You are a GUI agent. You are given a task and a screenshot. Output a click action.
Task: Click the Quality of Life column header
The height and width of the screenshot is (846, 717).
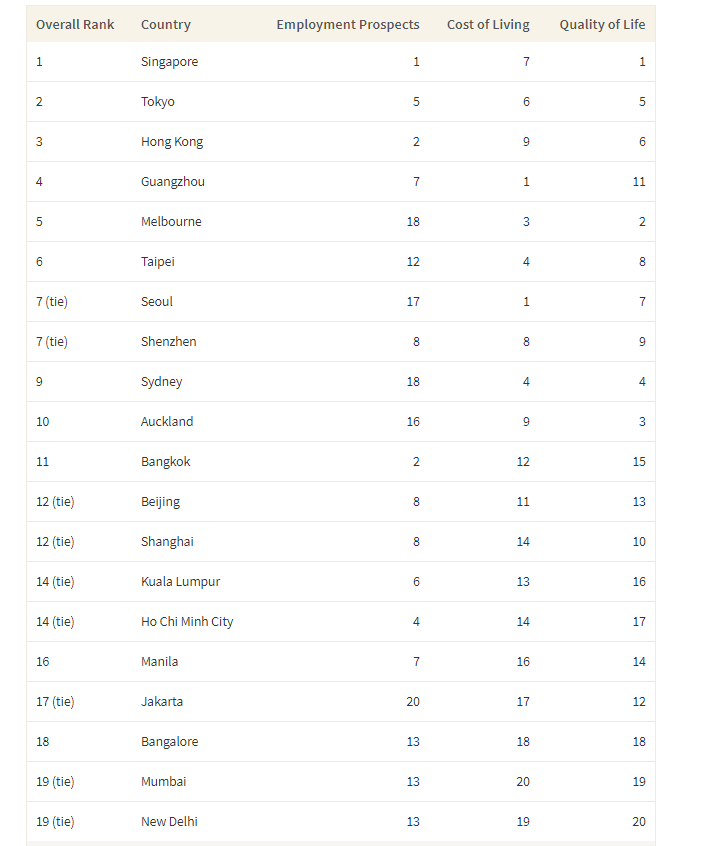point(602,24)
